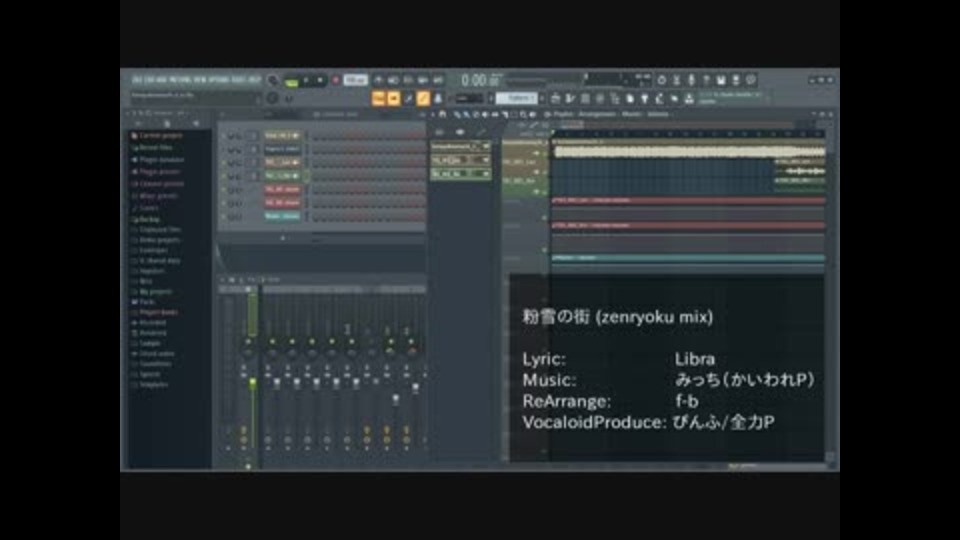Viewport: 960px width, 540px height.
Task: Click the view browser toolbar icon
Action: 614,99
